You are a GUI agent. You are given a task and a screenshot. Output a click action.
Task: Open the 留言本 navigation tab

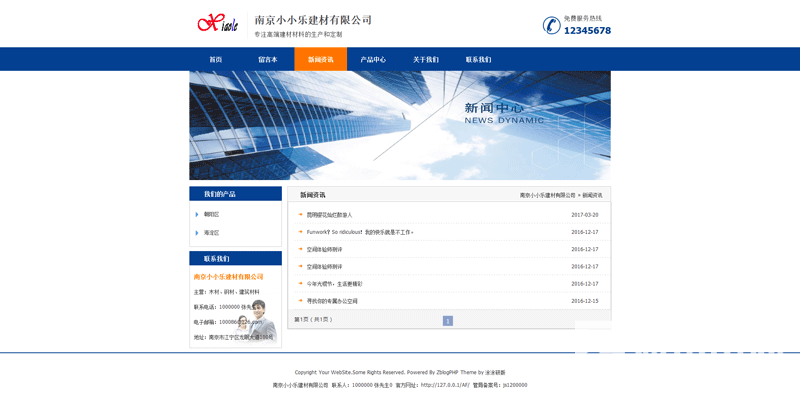coord(268,59)
